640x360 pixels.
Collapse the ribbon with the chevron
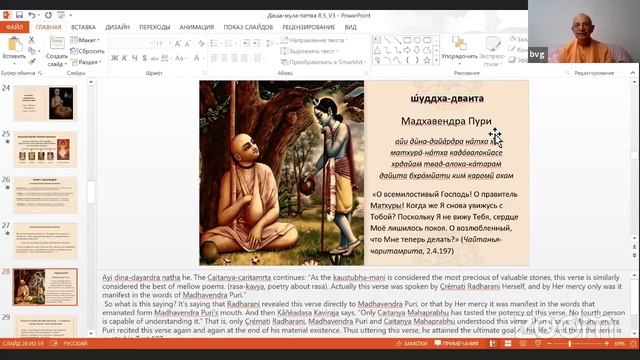coord(633,73)
